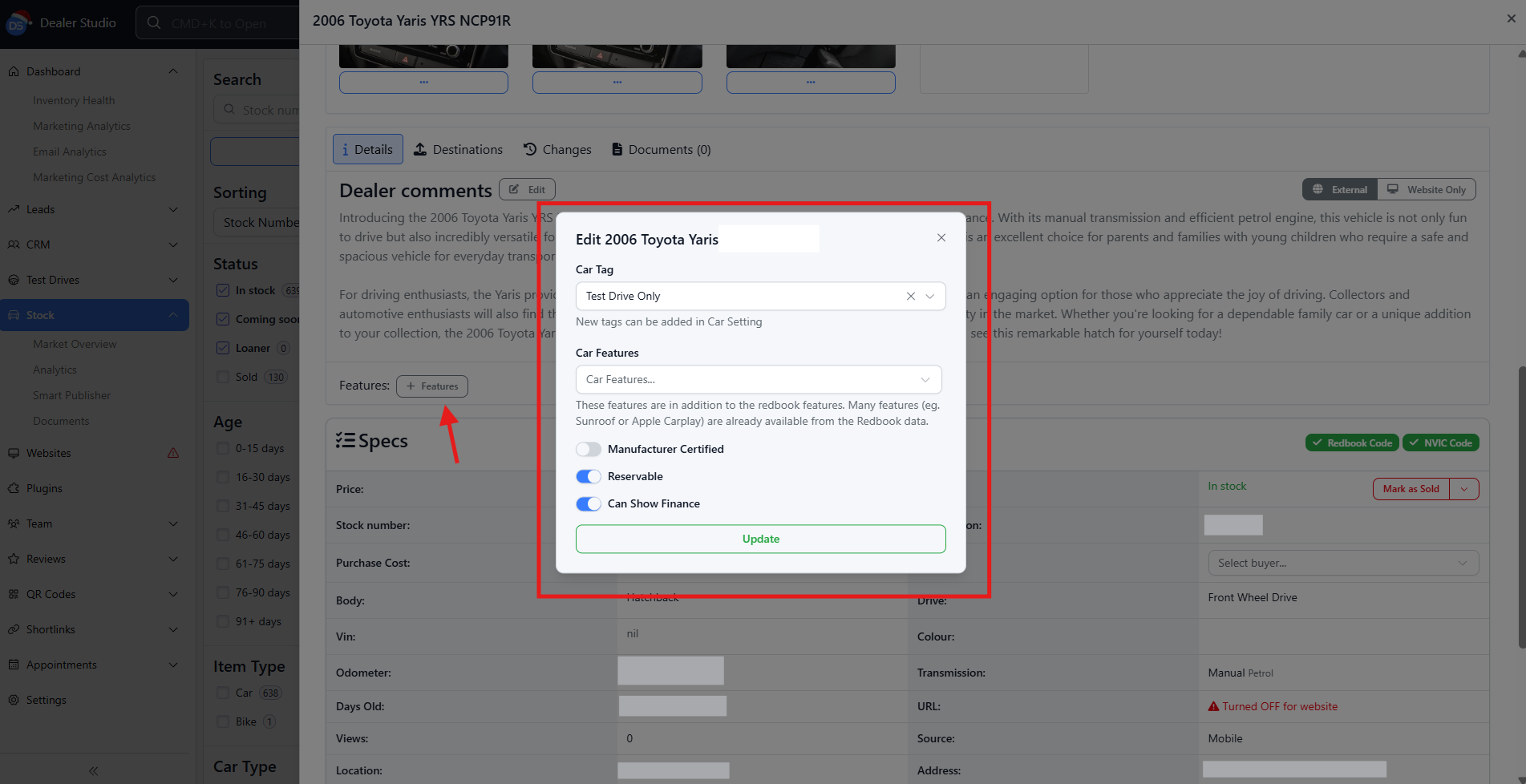Check the 31-45 days age filter
The image size is (1526, 784).
point(223,506)
